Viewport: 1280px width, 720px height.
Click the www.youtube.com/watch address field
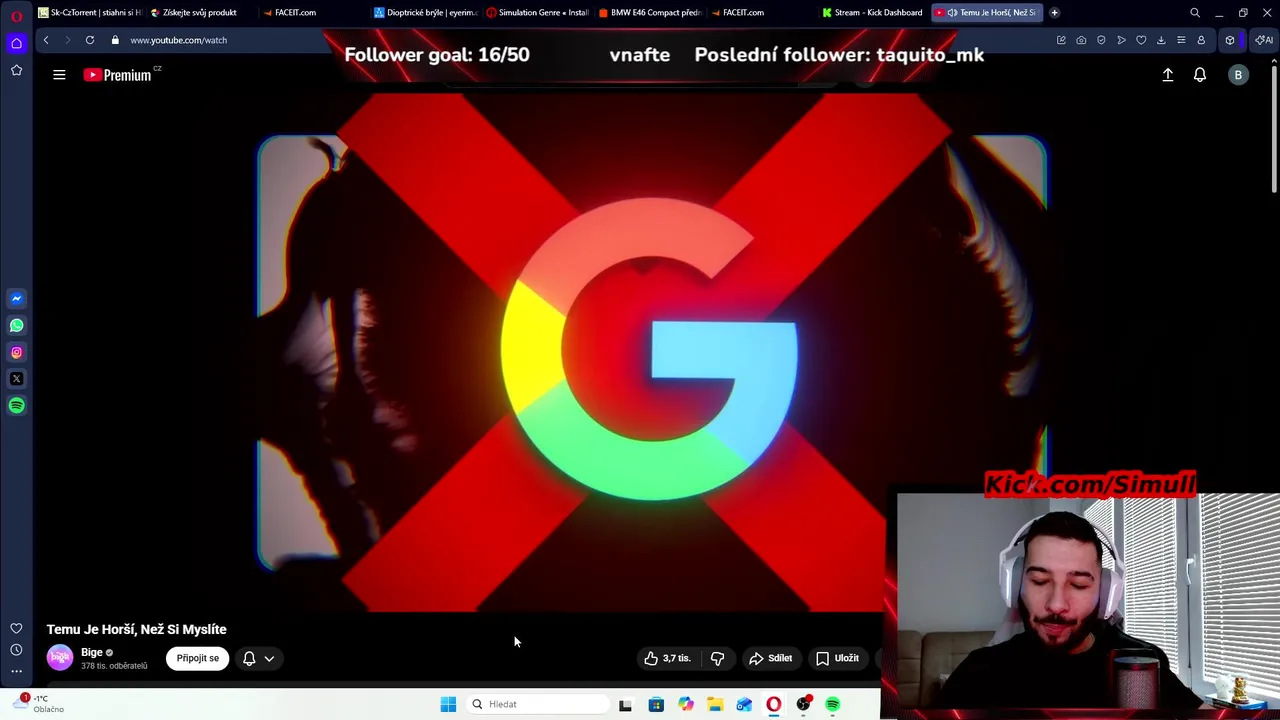pos(178,40)
